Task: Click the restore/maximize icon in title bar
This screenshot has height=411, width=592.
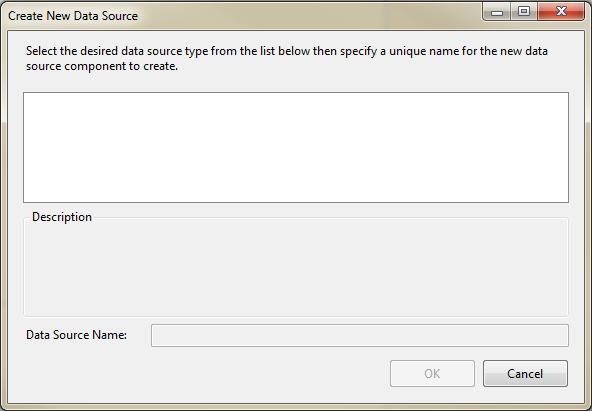Action: click(x=524, y=12)
